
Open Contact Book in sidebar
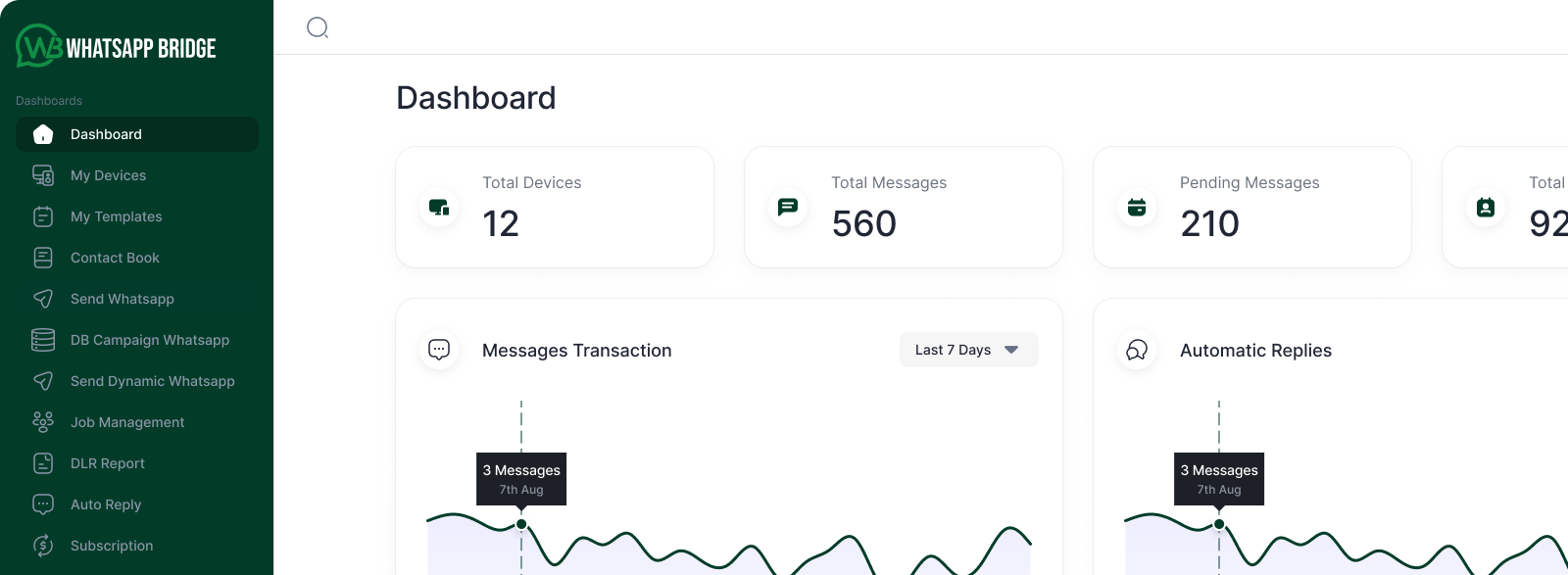tap(115, 258)
